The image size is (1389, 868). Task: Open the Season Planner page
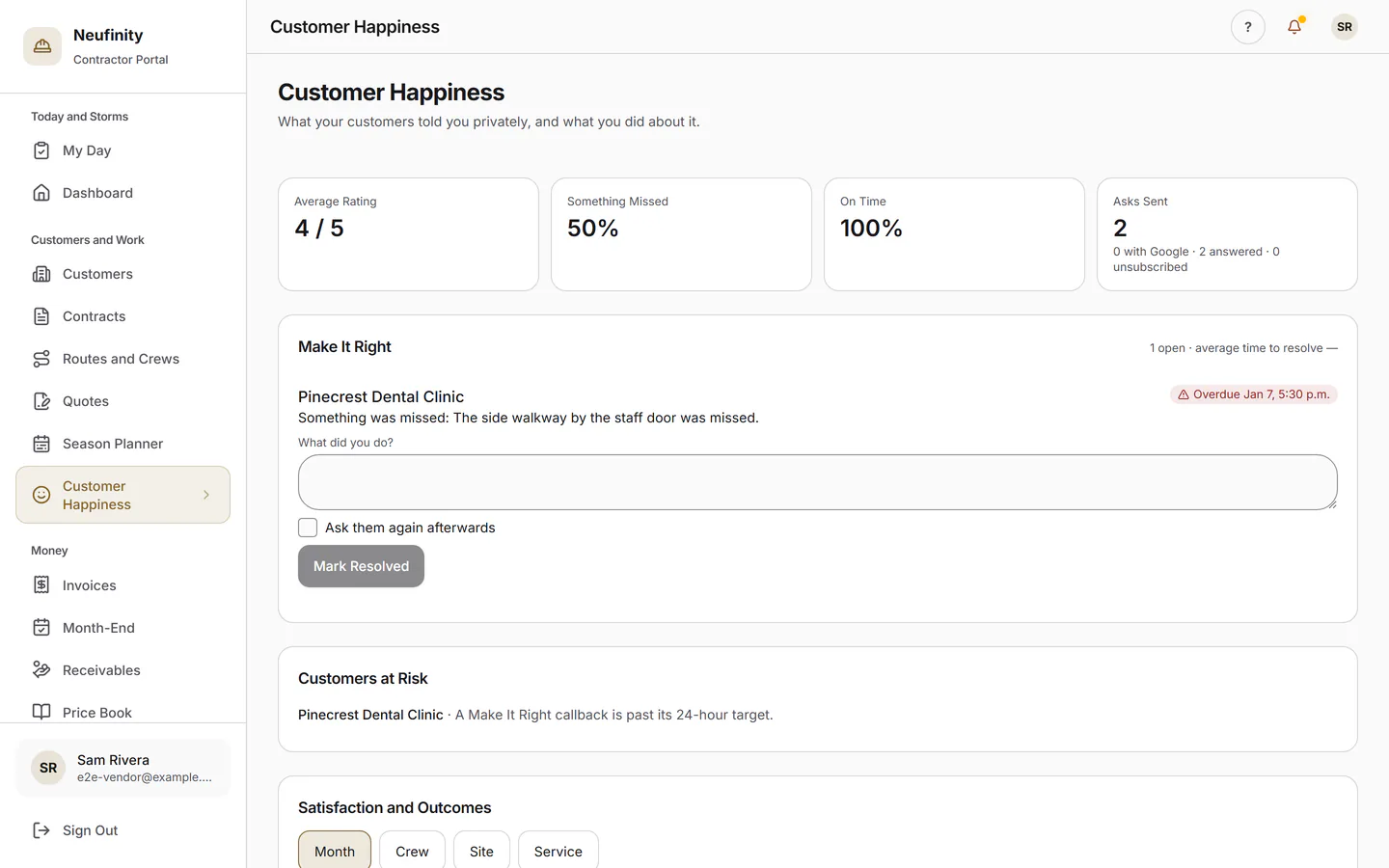pyautogui.click(x=123, y=444)
